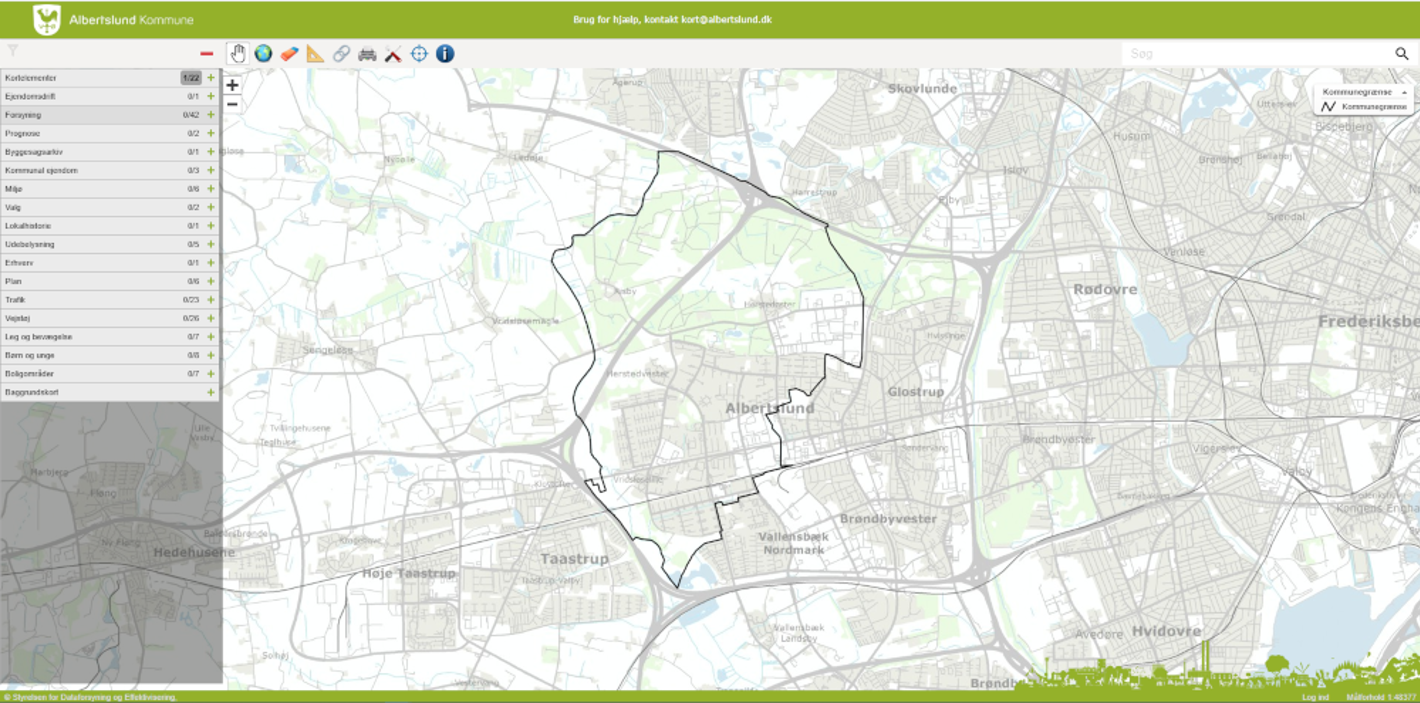Click the chain link icon
This screenshot has width=1420, height=703.
pyautogui.click(x=342, y=53)
